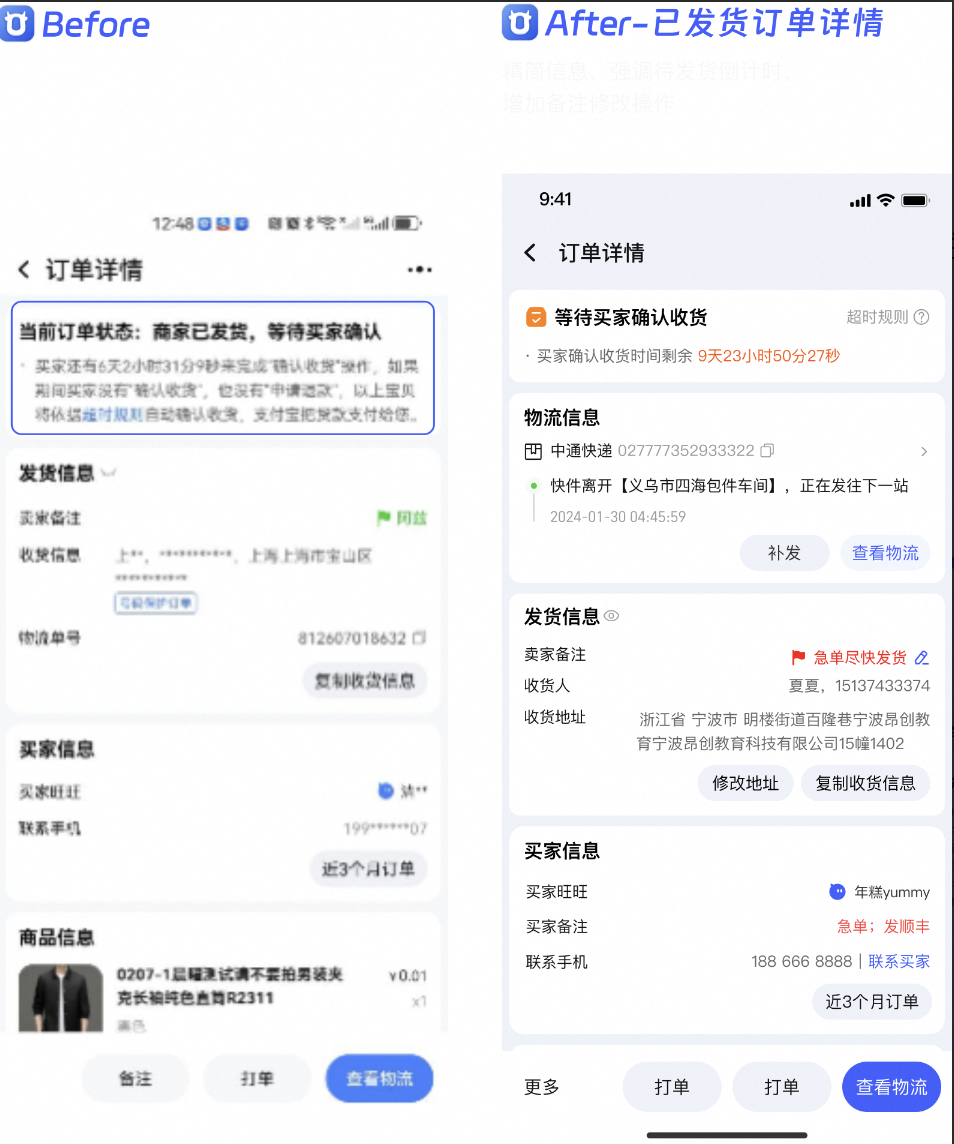Click the Wangwang icon in Before 买家旺旺 row
This screenshot has height=1144, width=954.
point(386,790)
